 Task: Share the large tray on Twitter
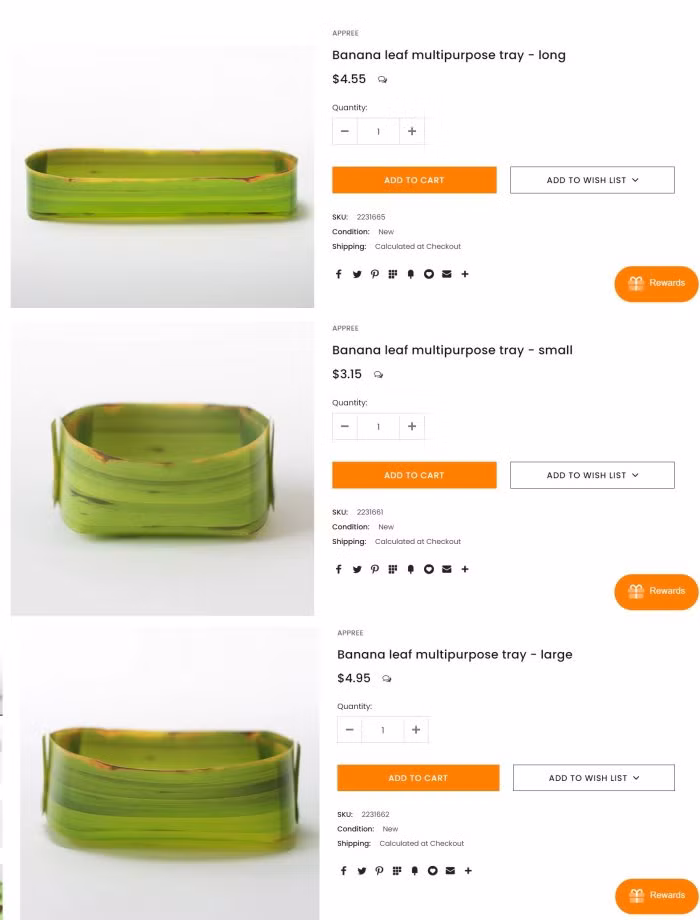coord(361,870)
